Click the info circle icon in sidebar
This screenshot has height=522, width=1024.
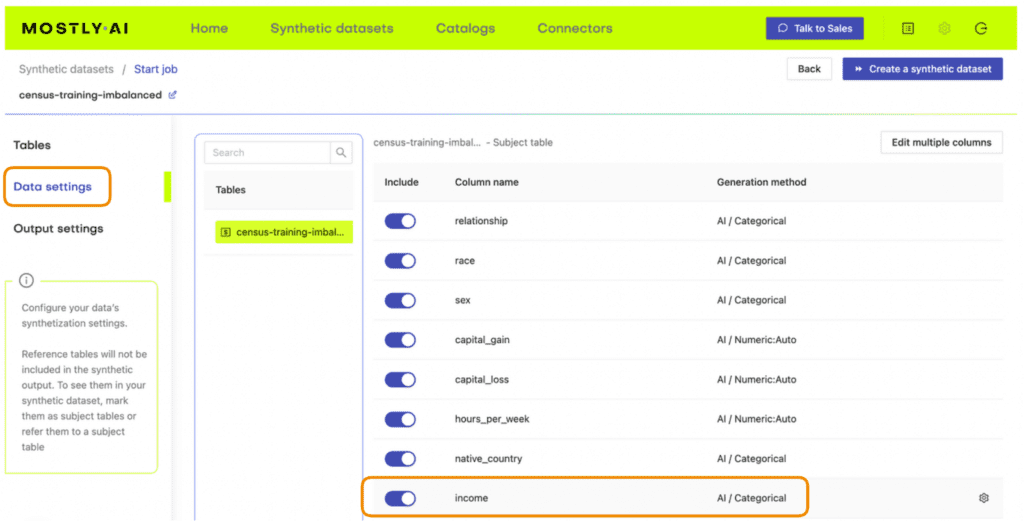pos(26,280)
